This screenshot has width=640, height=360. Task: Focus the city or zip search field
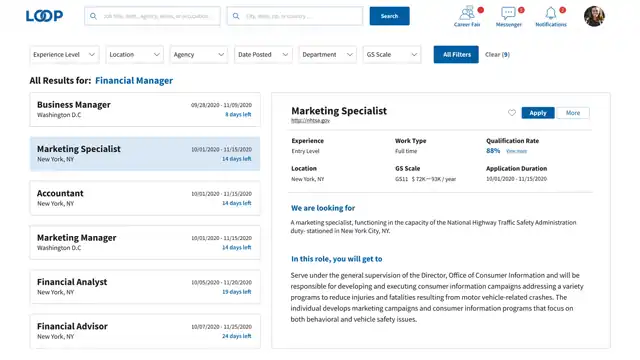click(295, 16)
